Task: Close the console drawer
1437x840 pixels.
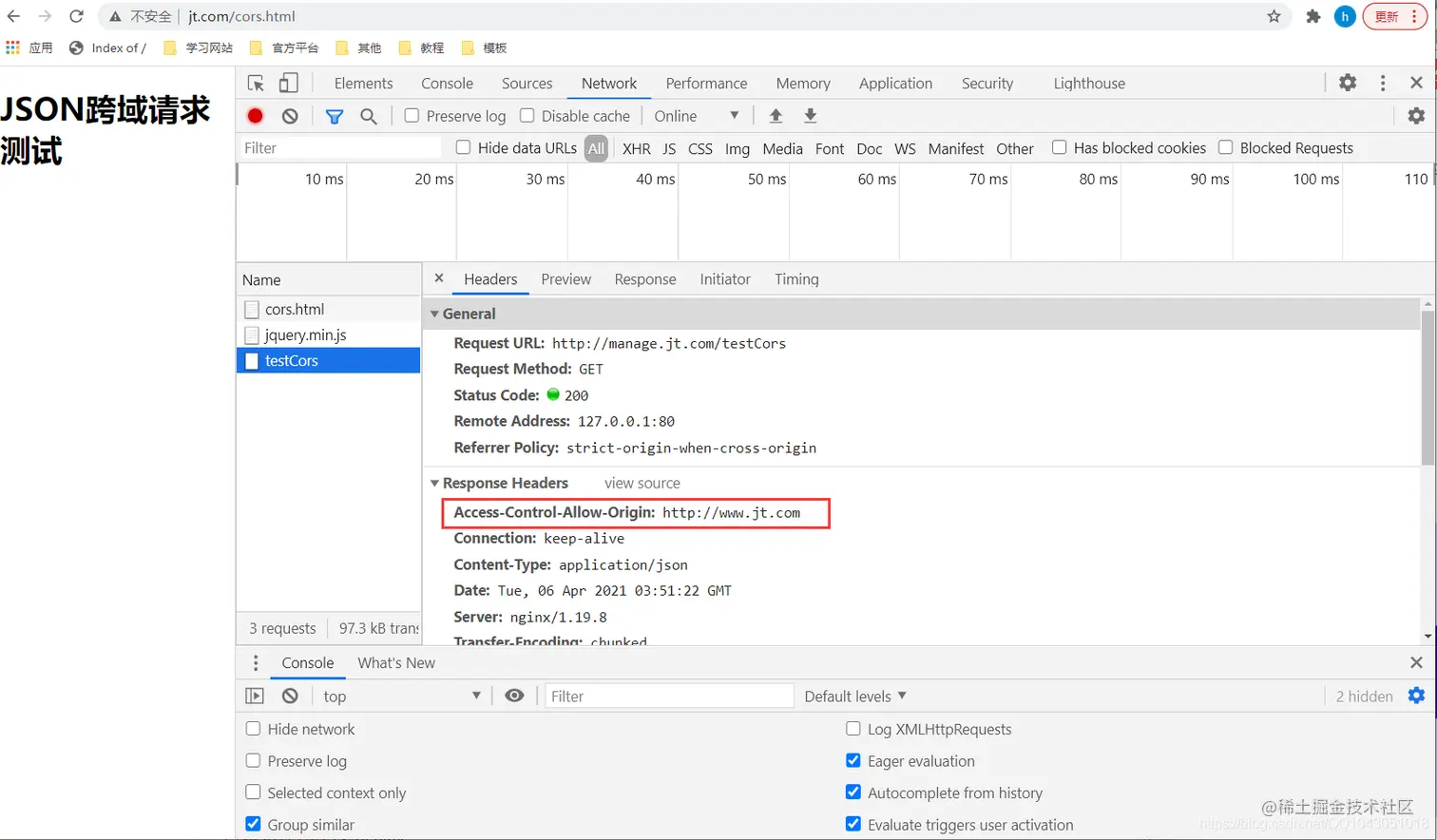Action: (x=1416, y=662)
